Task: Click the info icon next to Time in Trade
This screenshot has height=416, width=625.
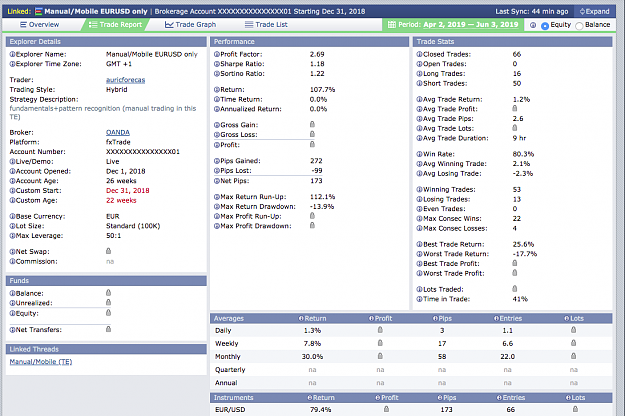Action: pos(419,299)
